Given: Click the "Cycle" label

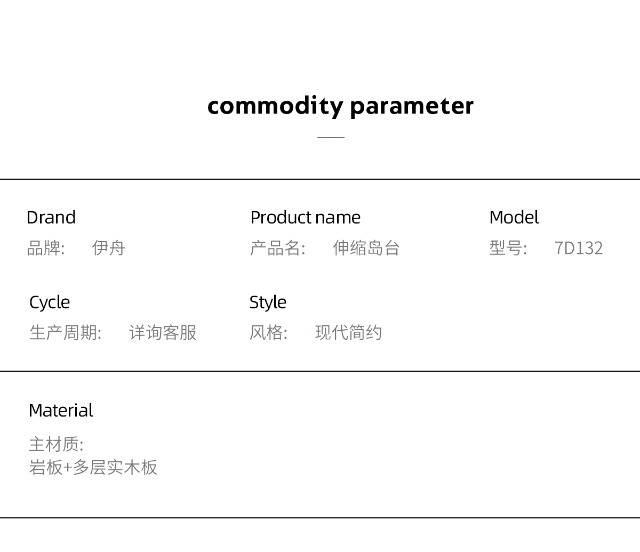Looking at the screenshot, I should 50,302.
